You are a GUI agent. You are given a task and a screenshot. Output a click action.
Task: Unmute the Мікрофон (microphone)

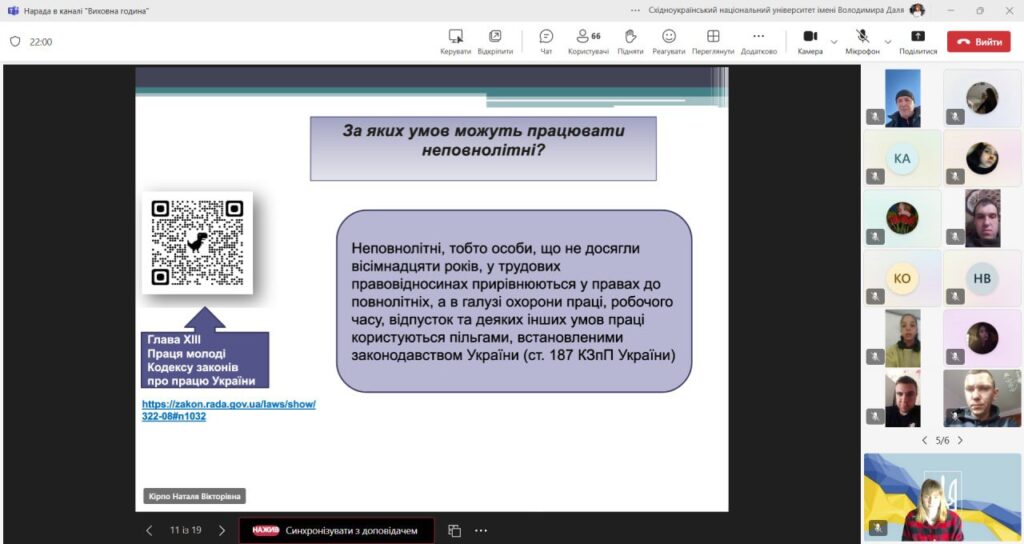coord(861,37)
